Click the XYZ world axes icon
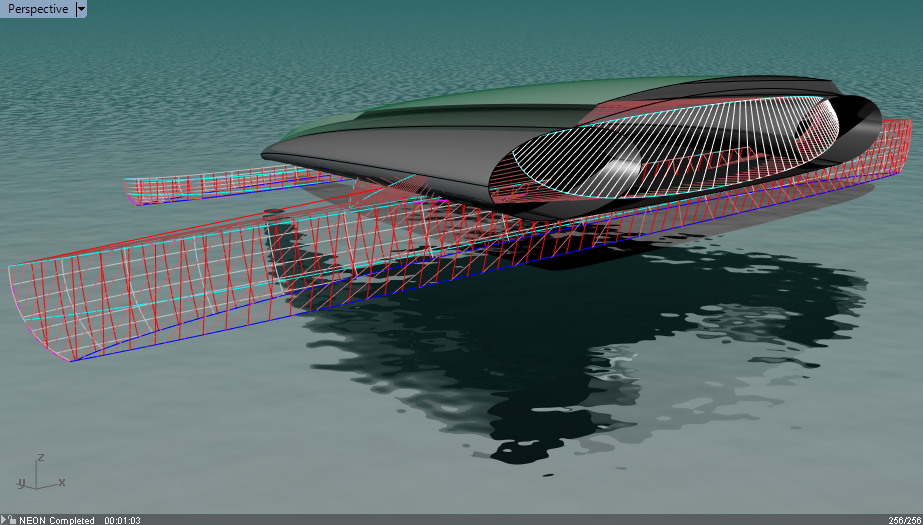The width and height of the screenshot is (923, 525). (x=40, y=473)
